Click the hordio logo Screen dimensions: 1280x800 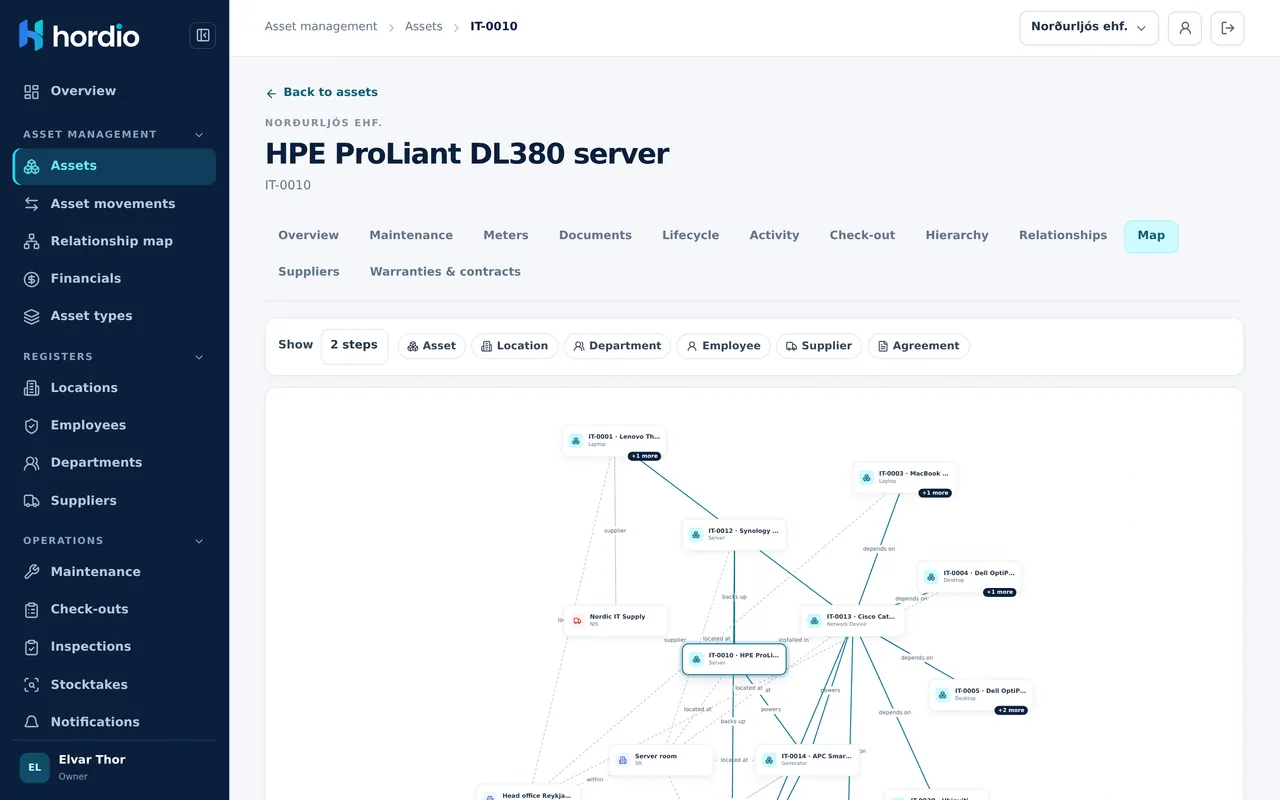(79, 36)
